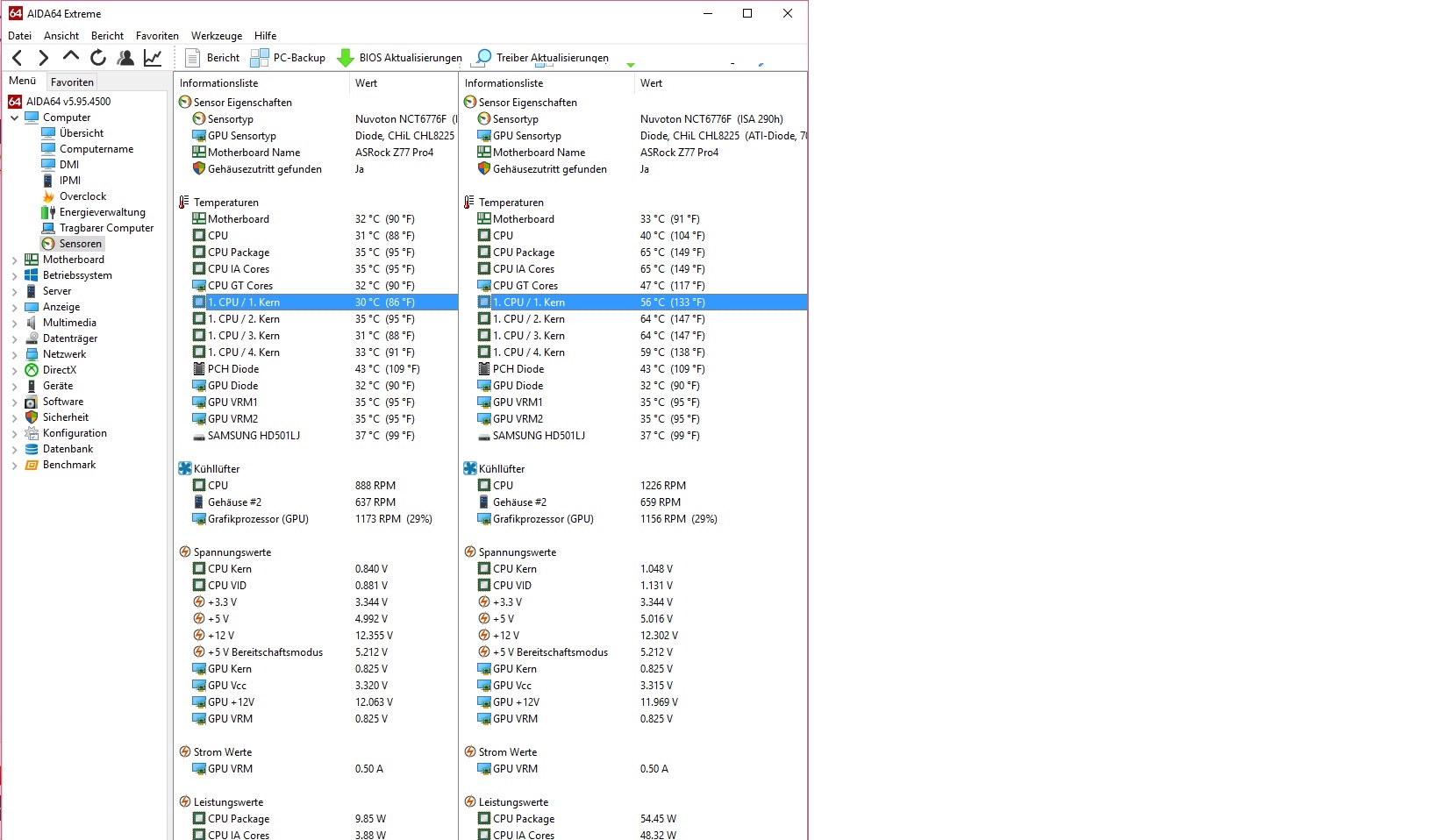Expand the Betriebssystem tree node
The width and height of the screenshot is (1436, 840).
(x=14, y=275)
